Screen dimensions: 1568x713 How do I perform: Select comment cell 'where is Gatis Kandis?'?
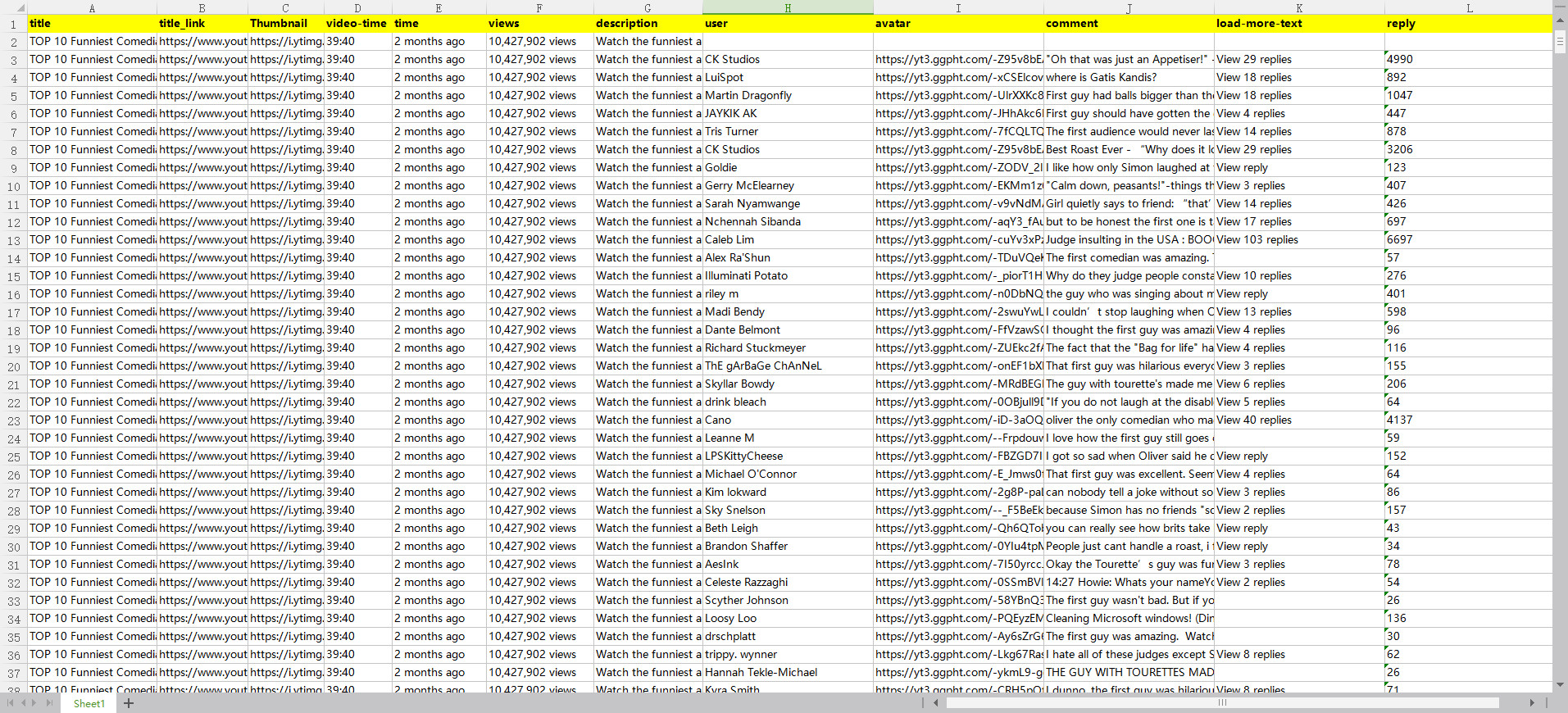point(1129,78)
